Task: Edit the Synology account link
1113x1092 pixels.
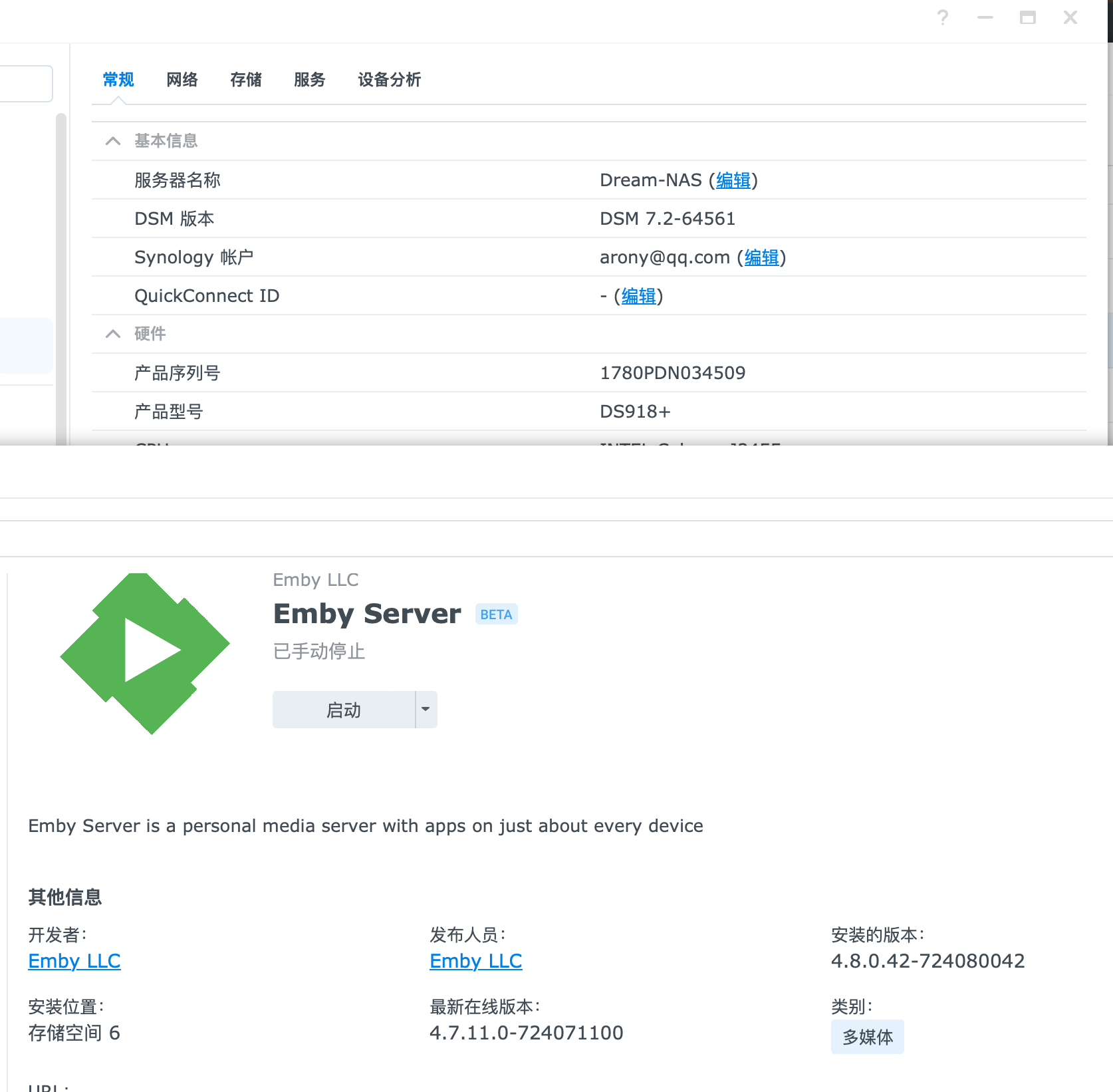Action: [762, 257]
